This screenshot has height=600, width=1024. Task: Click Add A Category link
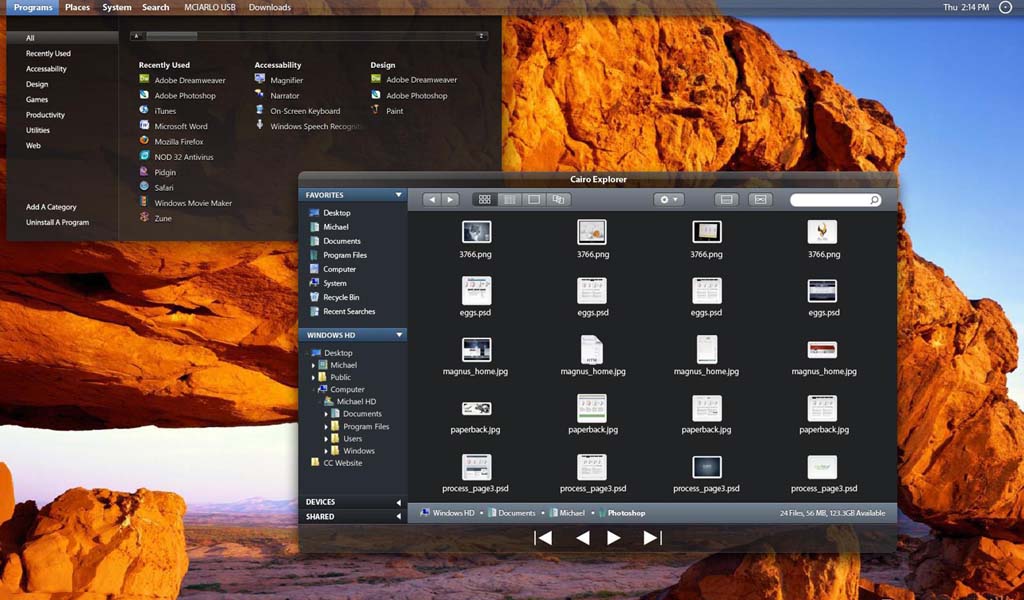[x=51, y=207]
